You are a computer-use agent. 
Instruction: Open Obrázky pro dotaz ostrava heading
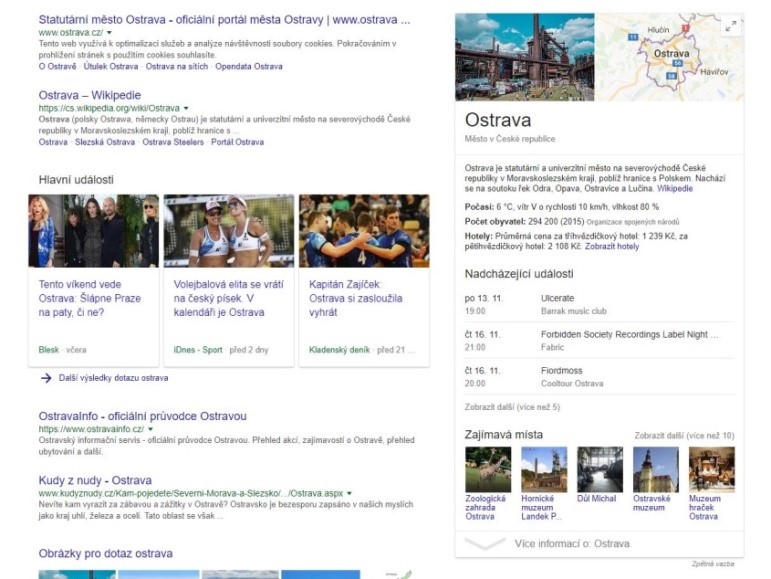(106, 553)
